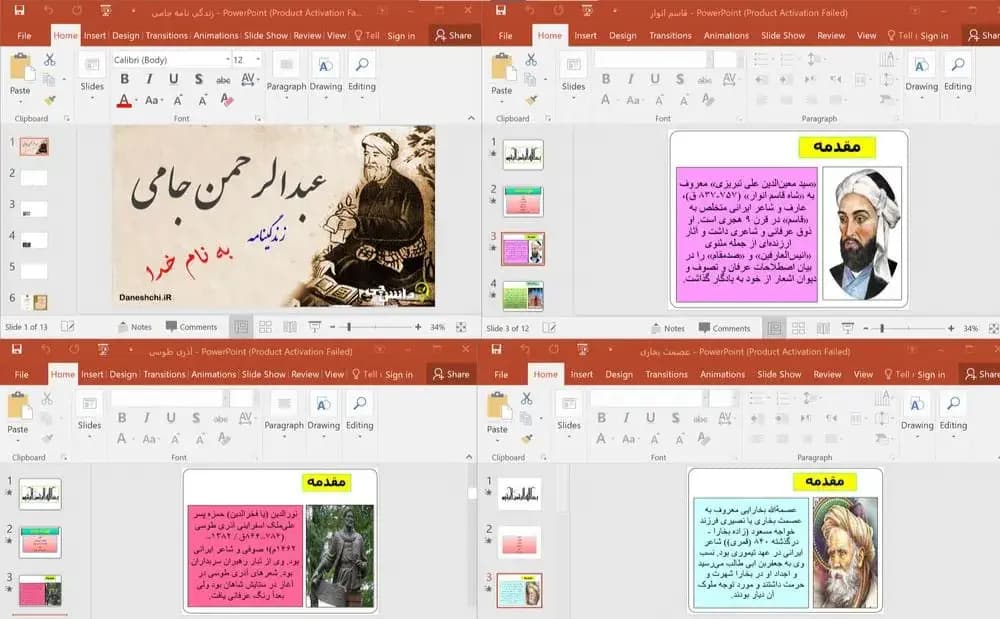This screenshot has height=619, width=1000.
Task: Click the Paste icon in the bottom-left window
Action: tap(18, 406)
